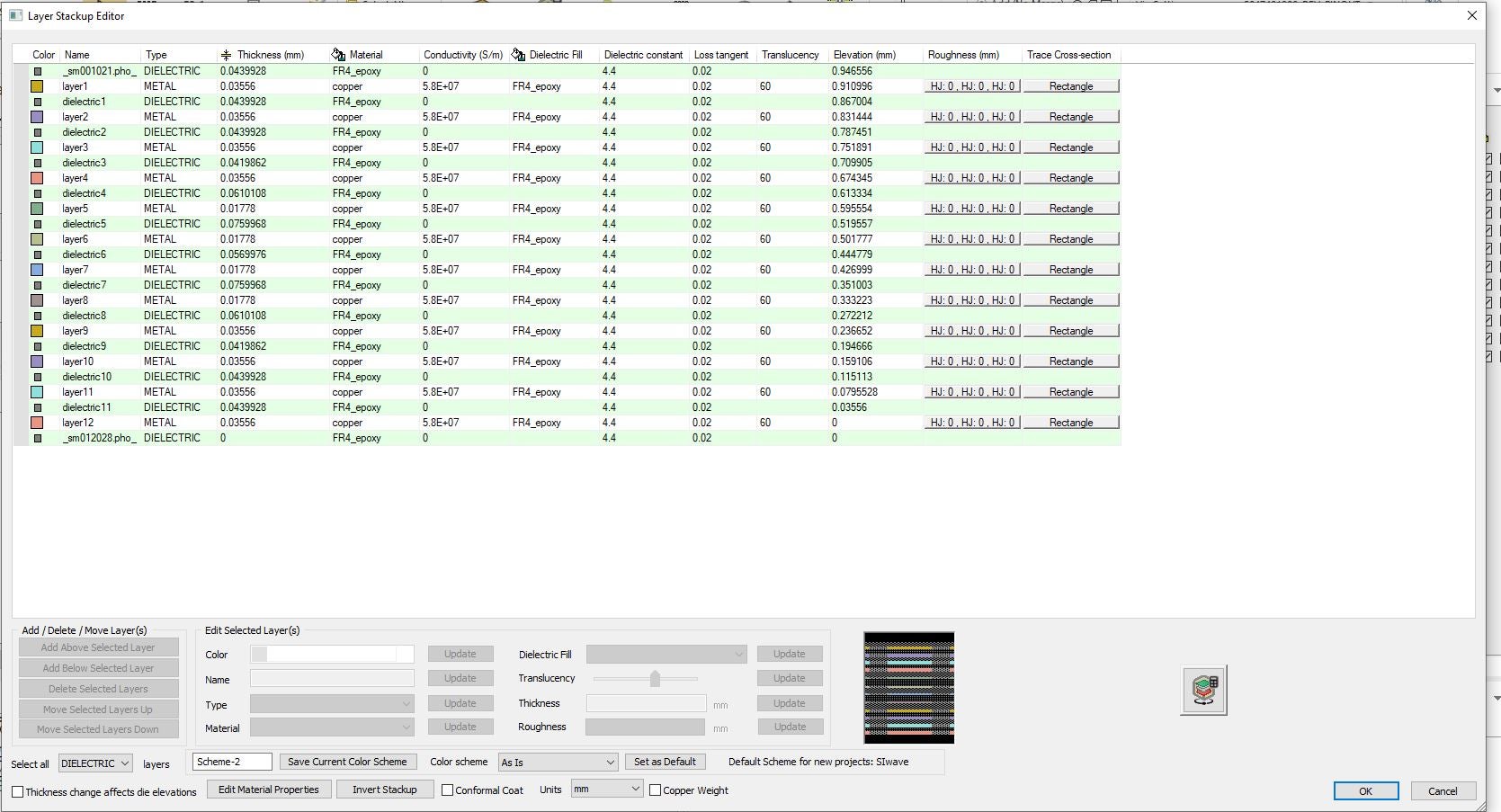Click Move Selected Layers Up button
This screenshot has height=812, width=1501.
click(98, 709)
